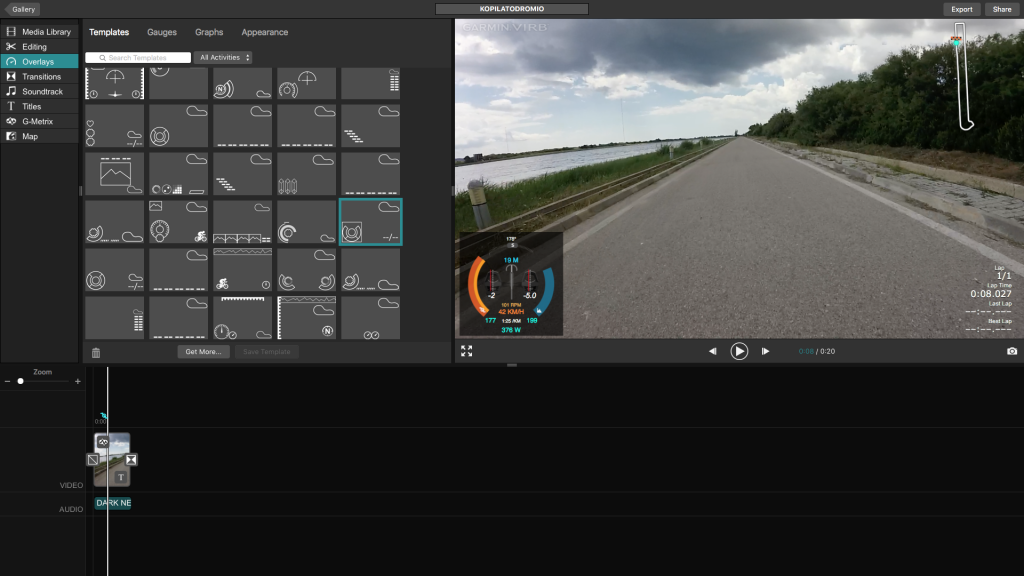This screenshot has height=576, width=1024.
Task: Click the Lap Time 0:08.027 overlay
Action: pos(991,290)
